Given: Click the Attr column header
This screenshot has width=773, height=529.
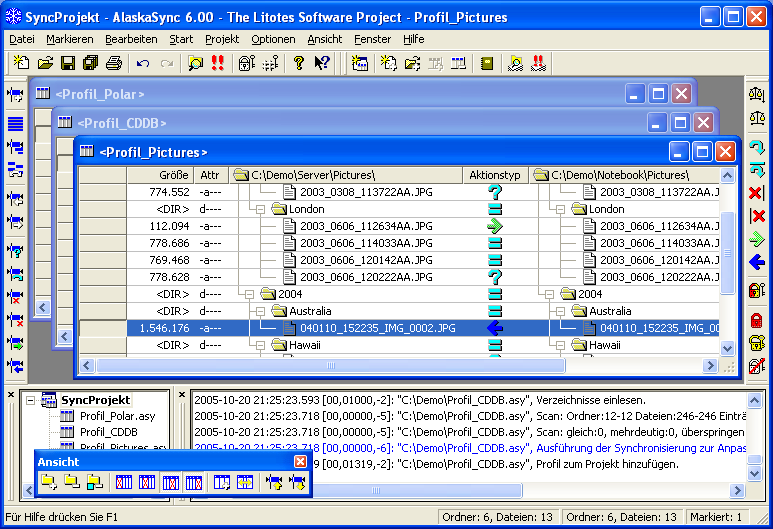Looking at the screenshot, I should click(x=211, y=175).
